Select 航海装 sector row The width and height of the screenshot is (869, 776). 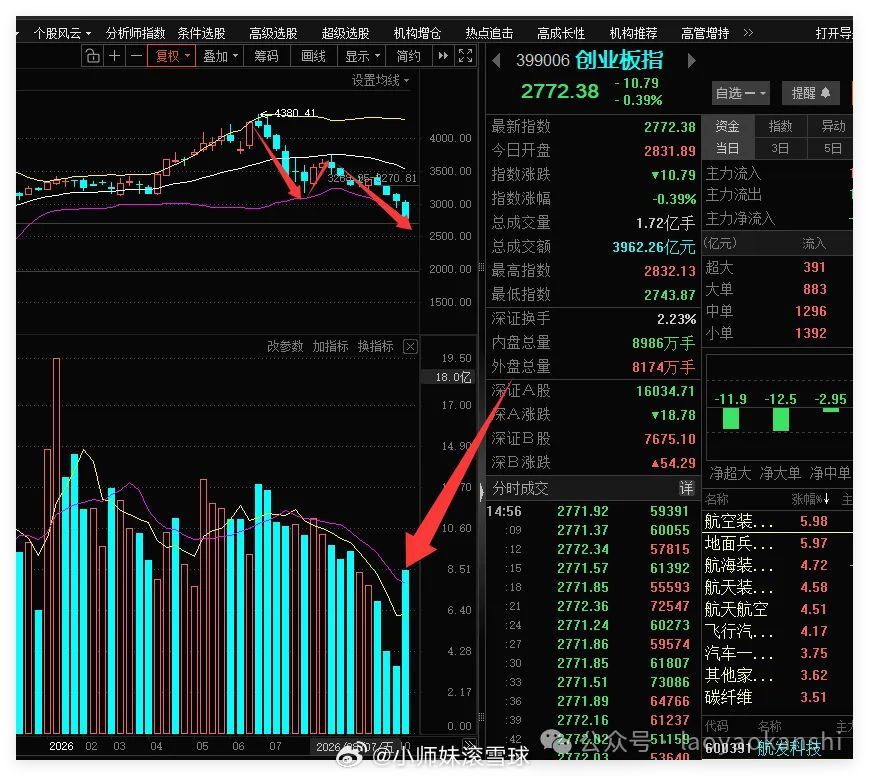coord(778,565)
